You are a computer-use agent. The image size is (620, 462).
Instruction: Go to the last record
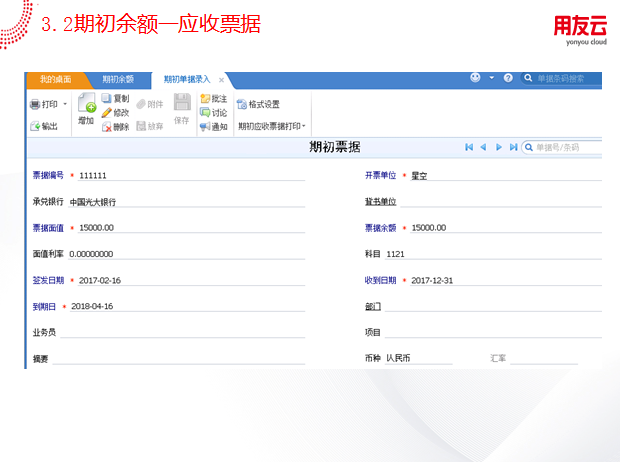[513, 147]
